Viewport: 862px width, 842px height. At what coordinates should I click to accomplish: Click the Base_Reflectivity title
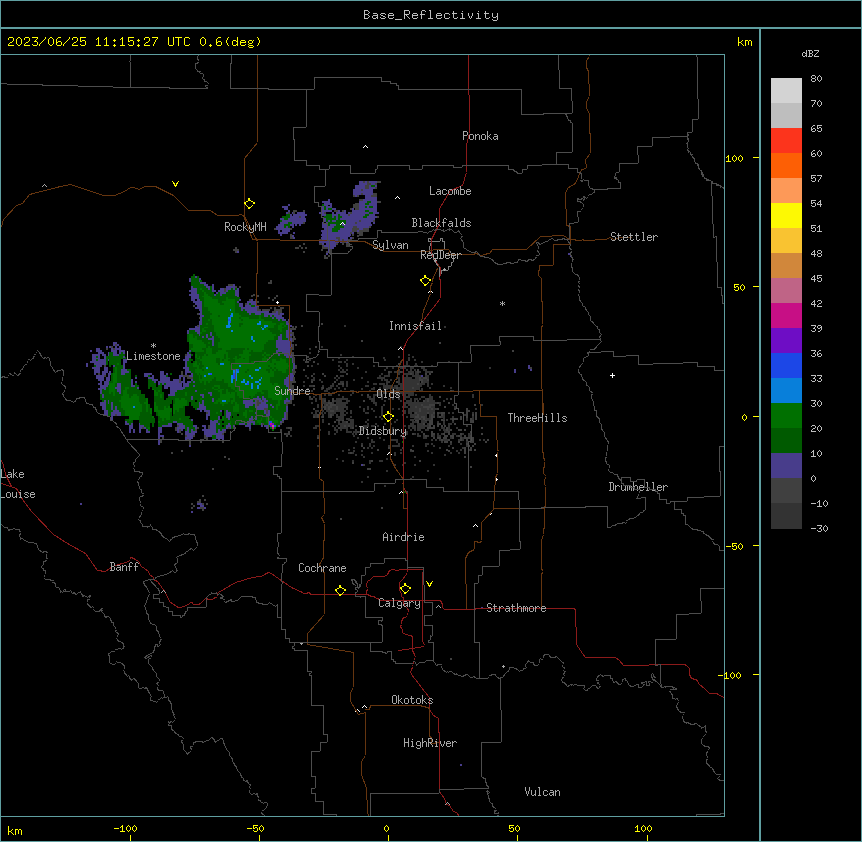pos(431,15)
